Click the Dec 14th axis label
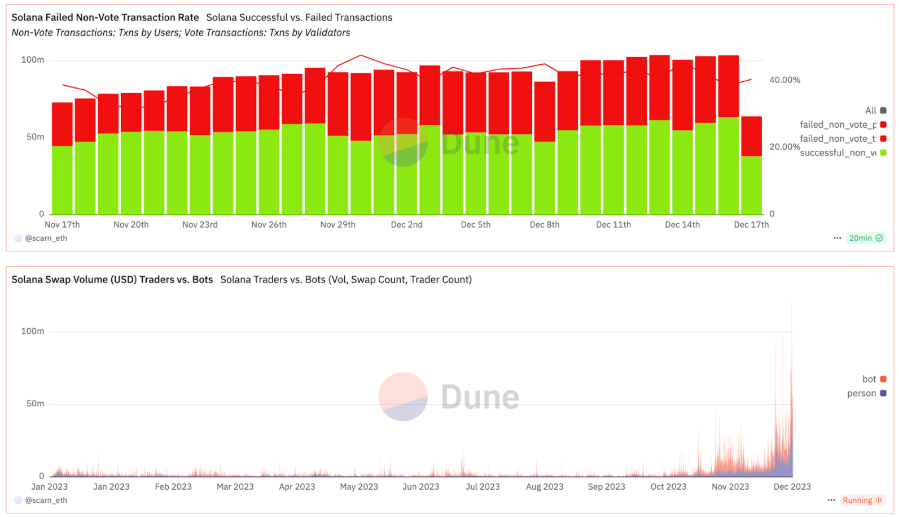The width and height of the screenshot is (899, 517). 682,225
